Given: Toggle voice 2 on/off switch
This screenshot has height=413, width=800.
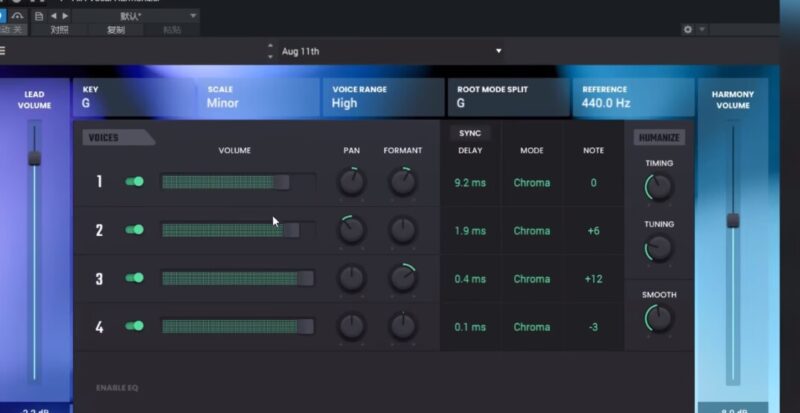Looking at the screenshot, I should tap(134, 230).
